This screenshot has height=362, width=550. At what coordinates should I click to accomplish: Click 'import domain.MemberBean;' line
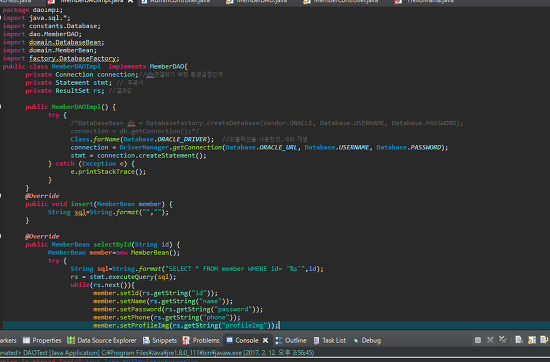(x=50, y=50)
